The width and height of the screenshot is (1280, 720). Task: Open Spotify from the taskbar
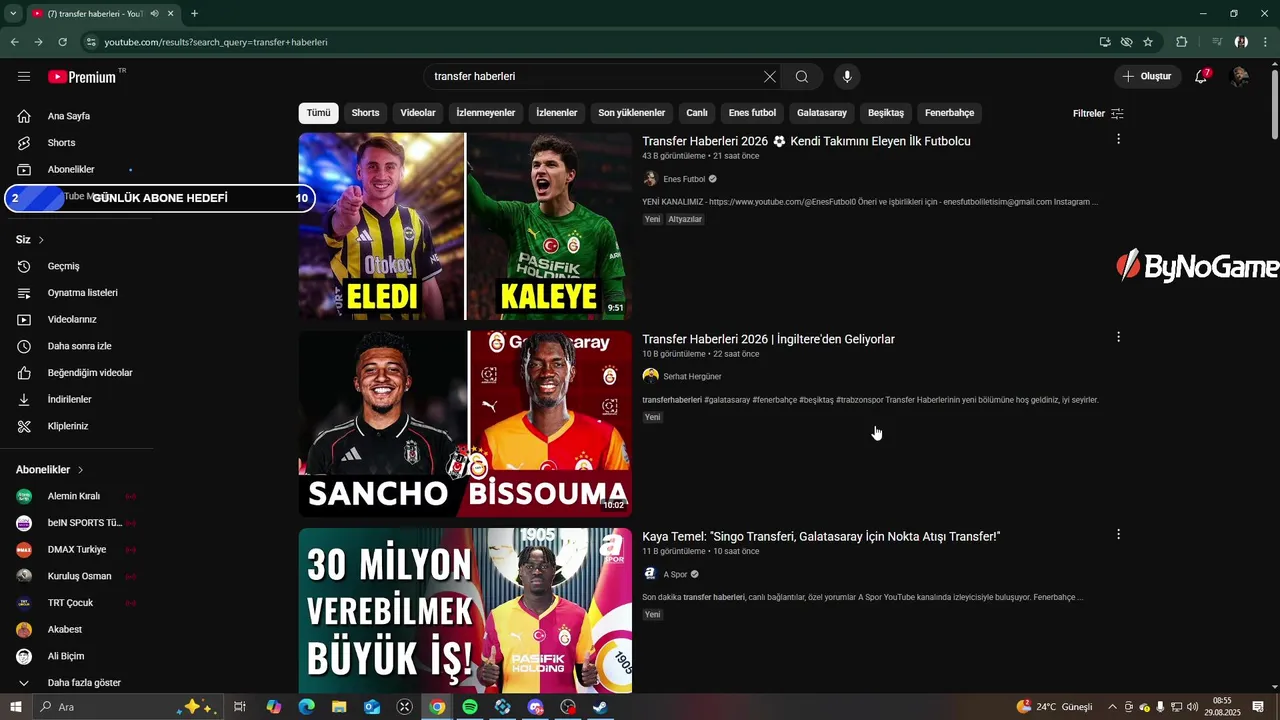tap(470, 707)
